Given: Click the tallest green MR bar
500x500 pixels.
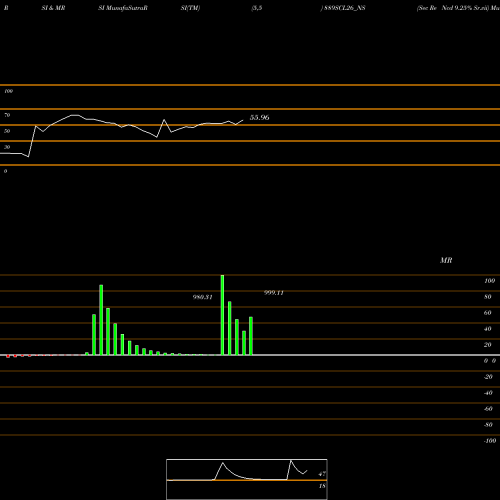Looking at the screenshot, I should coord(222,315).
